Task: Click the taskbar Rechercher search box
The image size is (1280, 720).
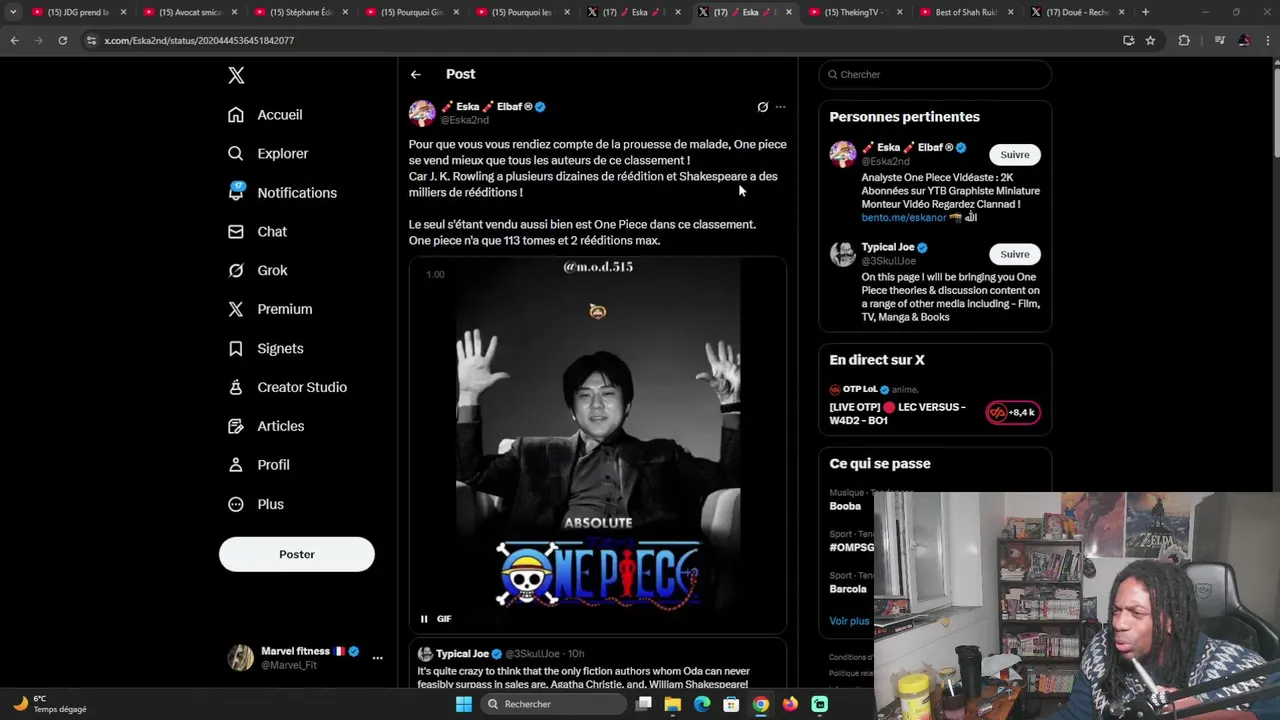Action: (553, 704)
